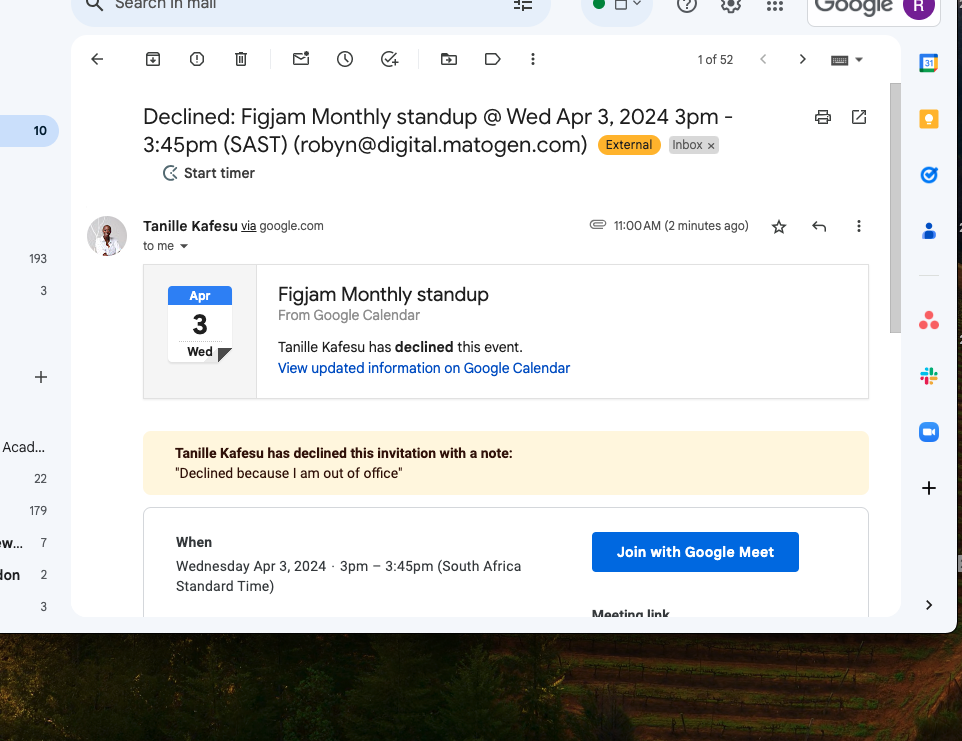Image resolution: width=962 pixels, height=741 pixels.
Task: Go back to the inbox list
Action: coord(97,60)
